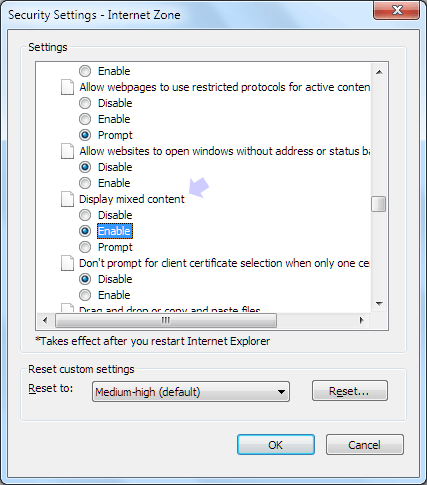Click the vertical scrollbar up arrow

tap(379, 72)
